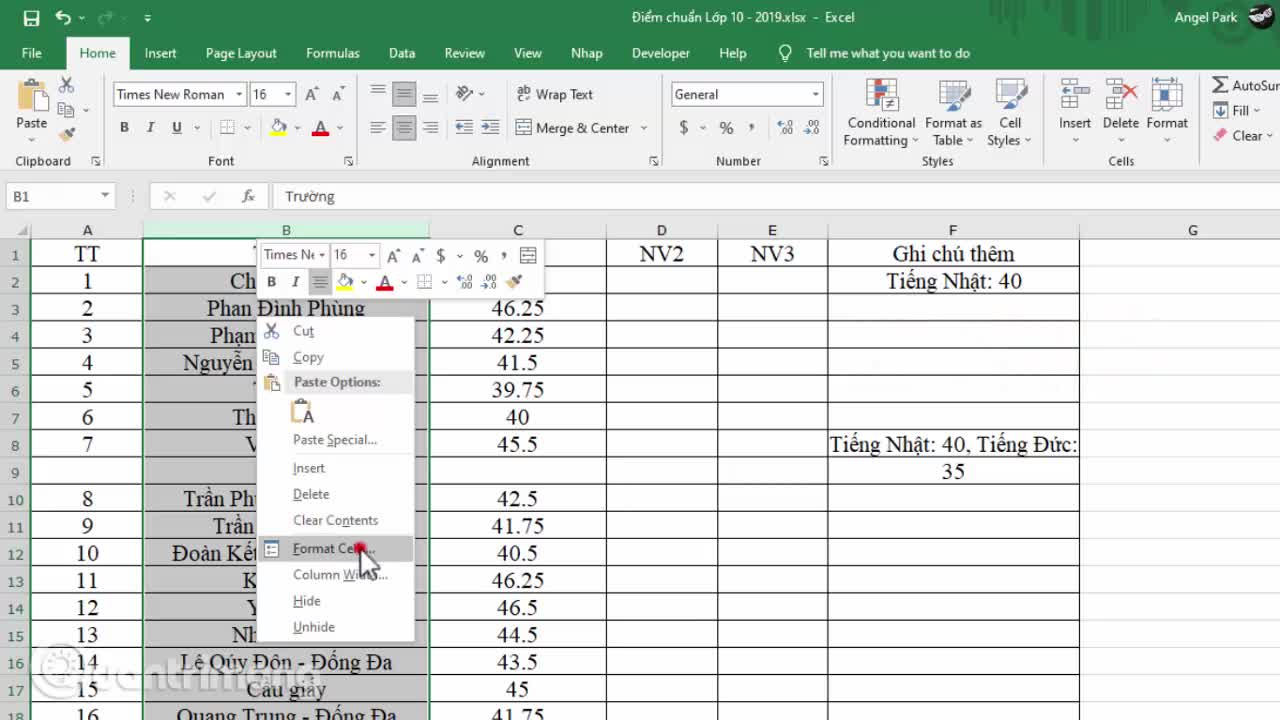Choose Copy from context menu
This screenshot has width=1280, height=720.
click(x=336, y=357)
